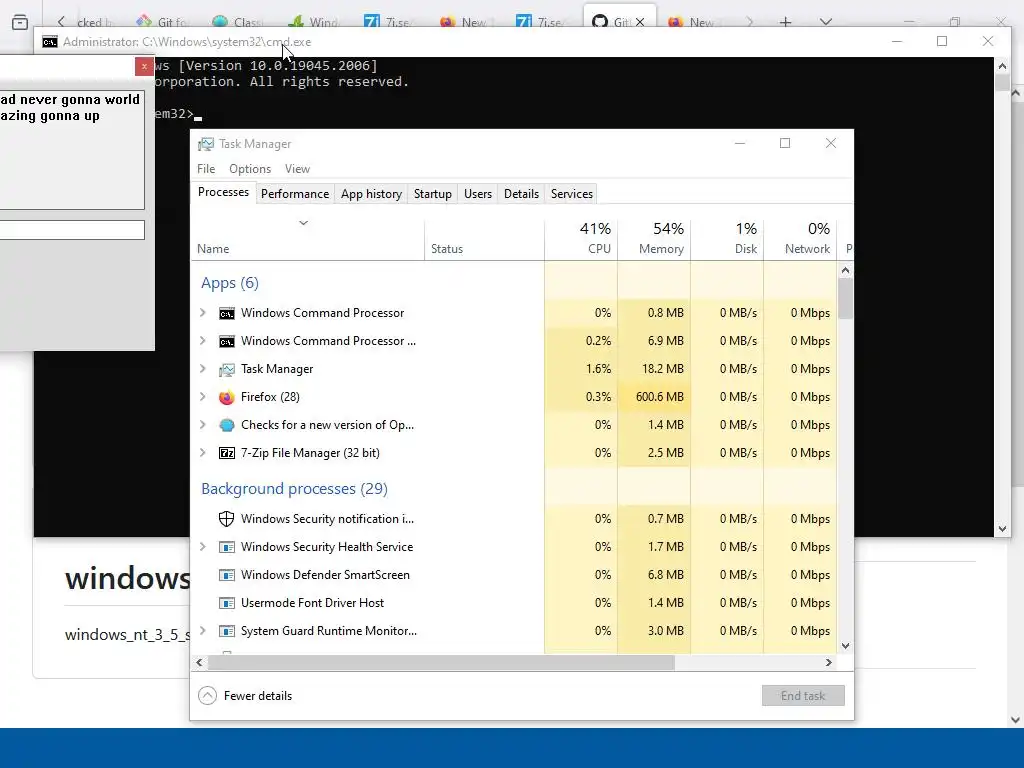Open a new browser tab with plus button
This screenshot has width=1024, height=768.
click(x=786, y=22)
